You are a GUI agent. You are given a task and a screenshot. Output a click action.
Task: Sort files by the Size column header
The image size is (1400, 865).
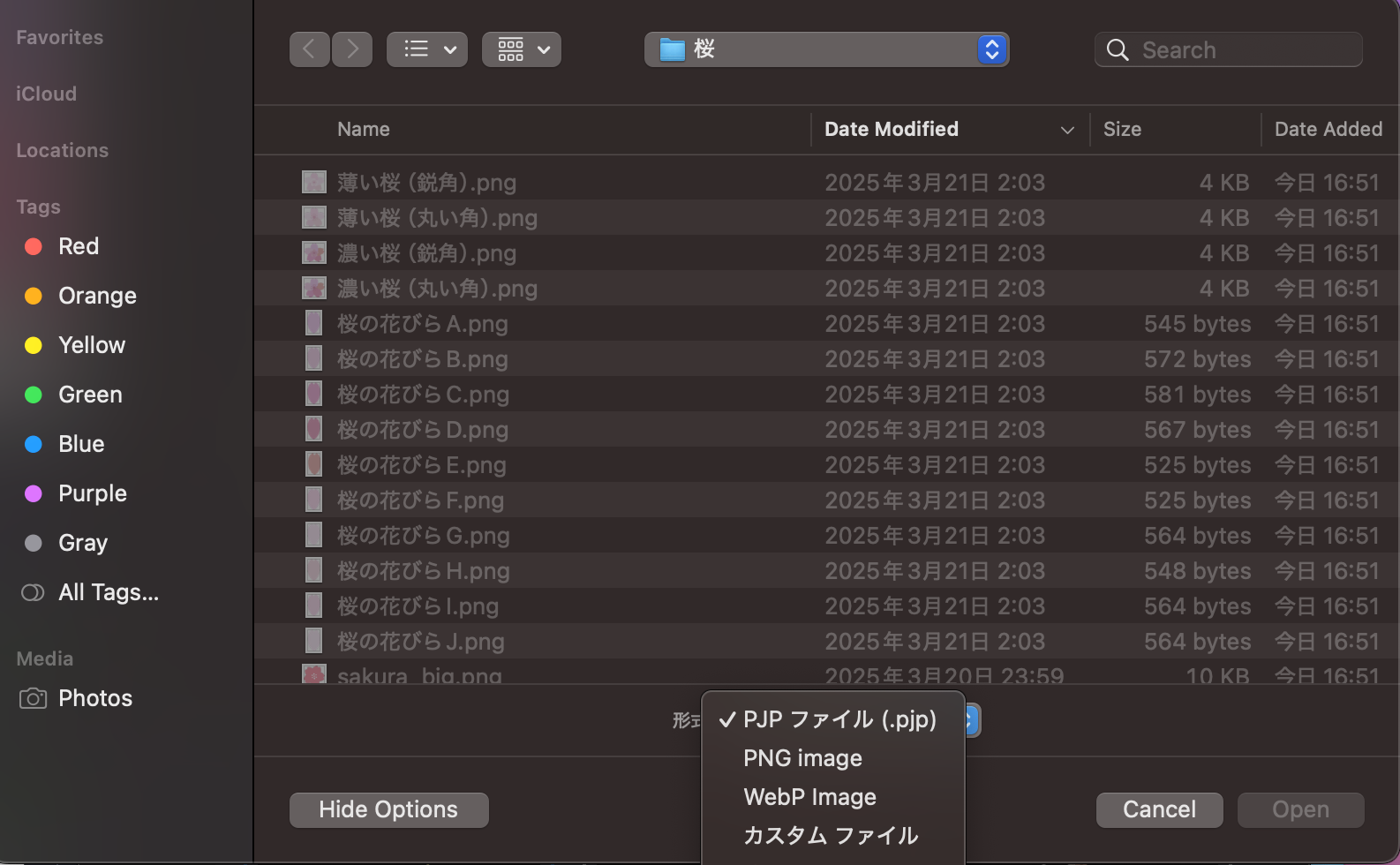click(1122, 130)
